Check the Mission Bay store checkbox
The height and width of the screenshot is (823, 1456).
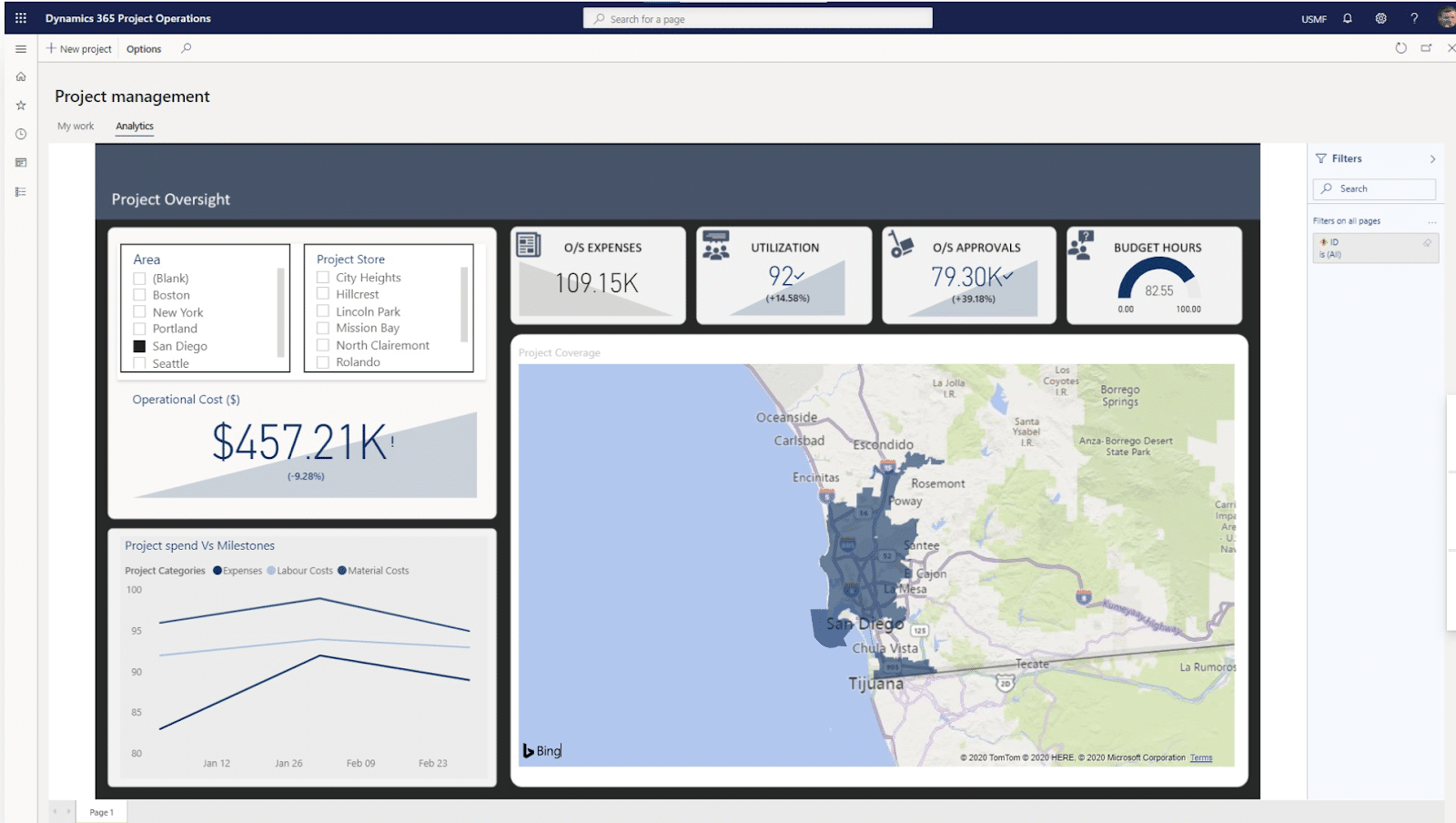coord(323,328)
